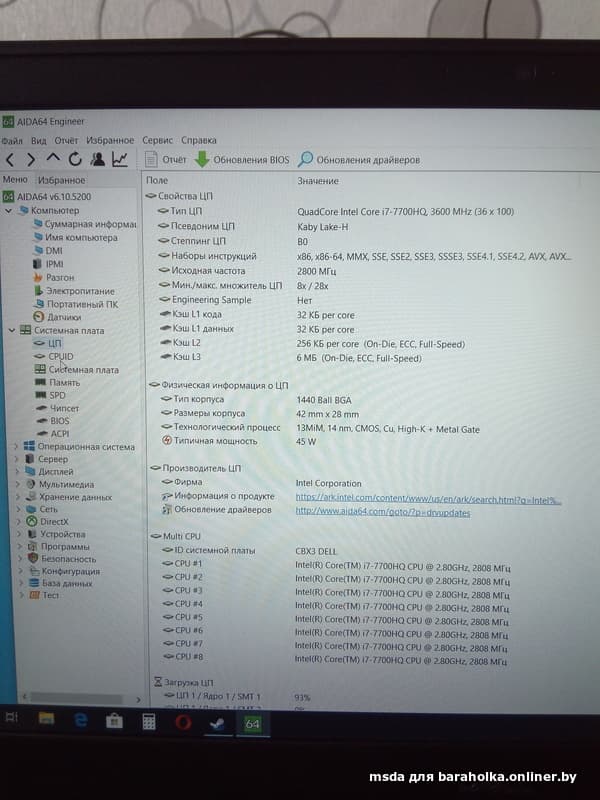Viewport: 600px width, 800px height.
Task: Open the Вид menu
Action: coord(38,140)
